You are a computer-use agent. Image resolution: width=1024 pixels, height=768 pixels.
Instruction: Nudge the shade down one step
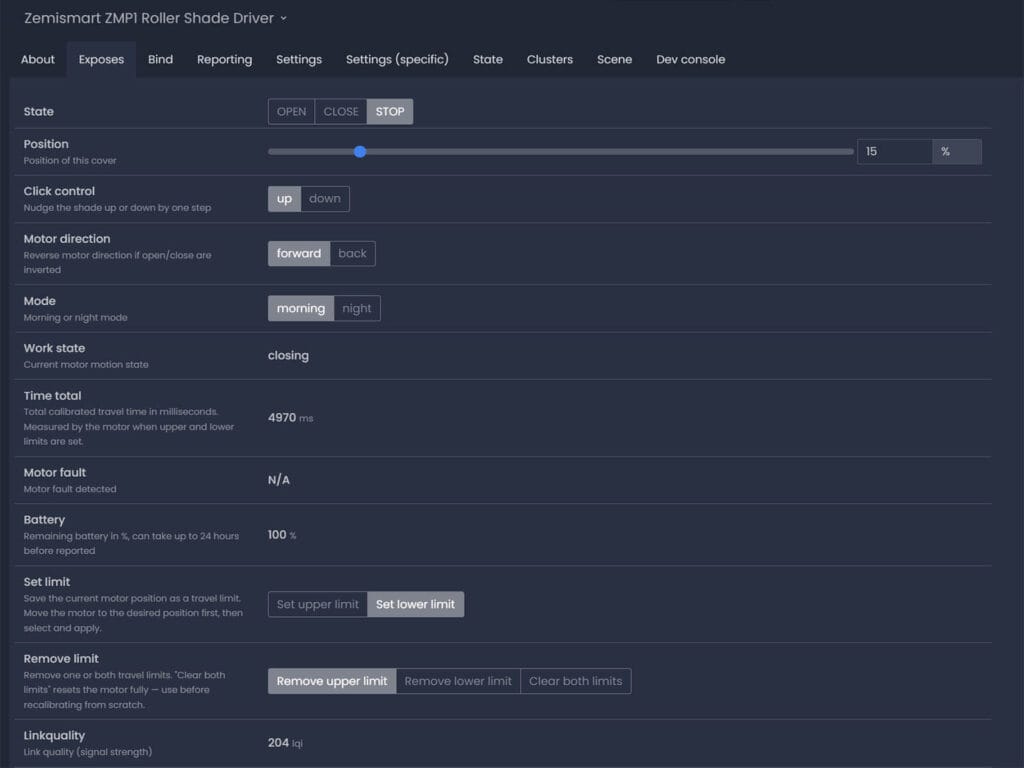click(324, 198)
